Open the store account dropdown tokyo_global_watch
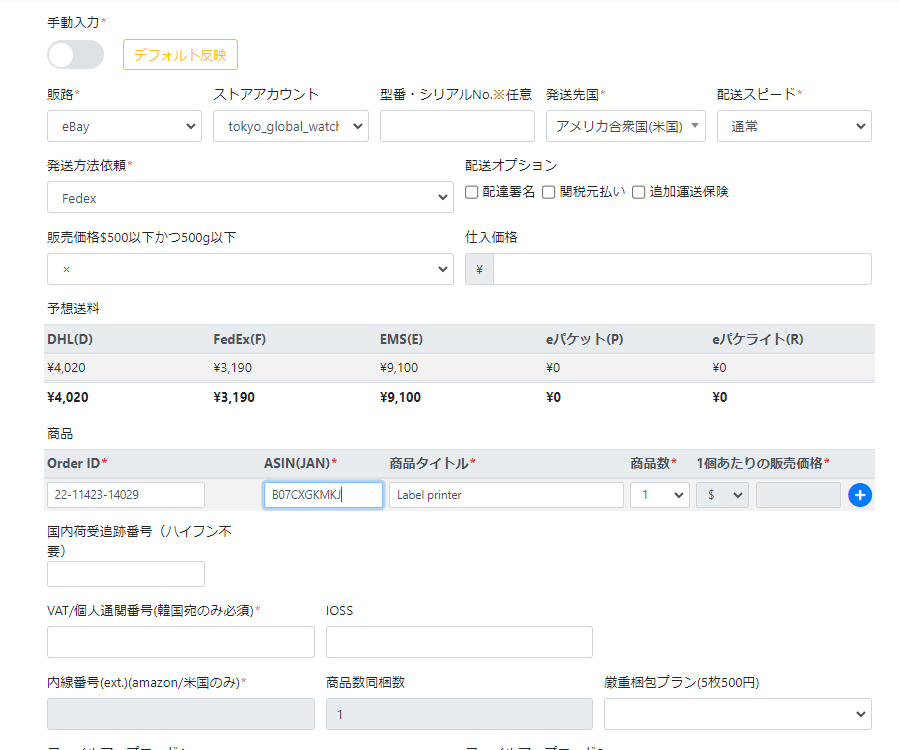899x750 pixels. click(291, 126)
